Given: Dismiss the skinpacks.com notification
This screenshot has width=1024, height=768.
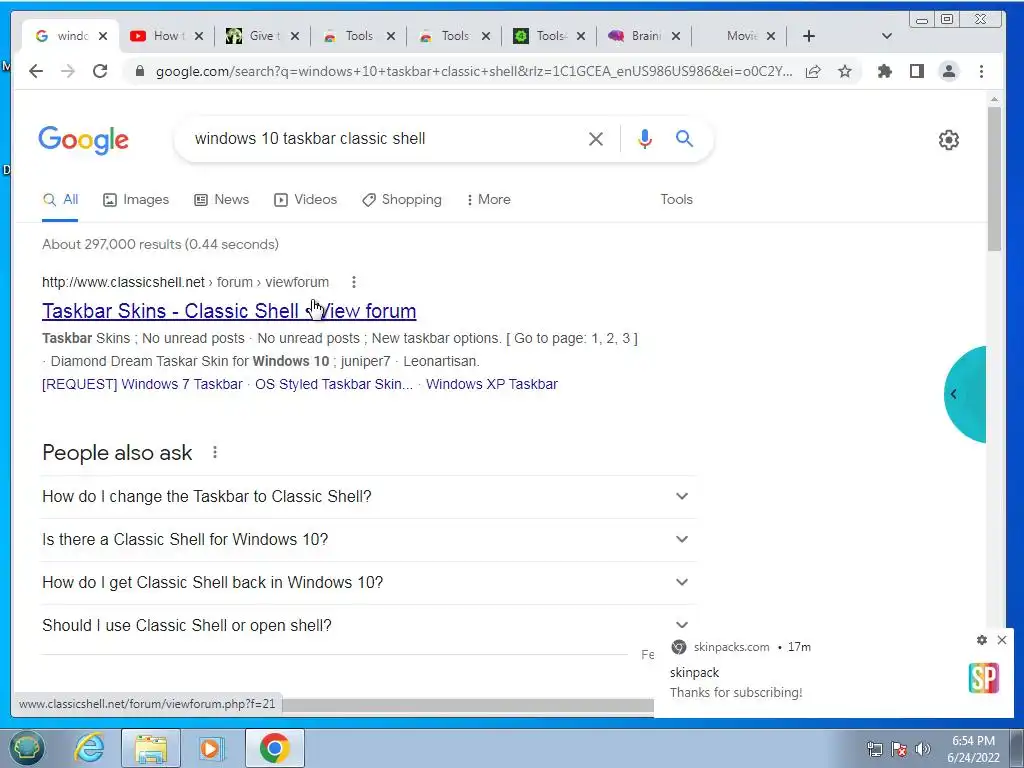Looking at the screenshot, I should point(1002,640).
